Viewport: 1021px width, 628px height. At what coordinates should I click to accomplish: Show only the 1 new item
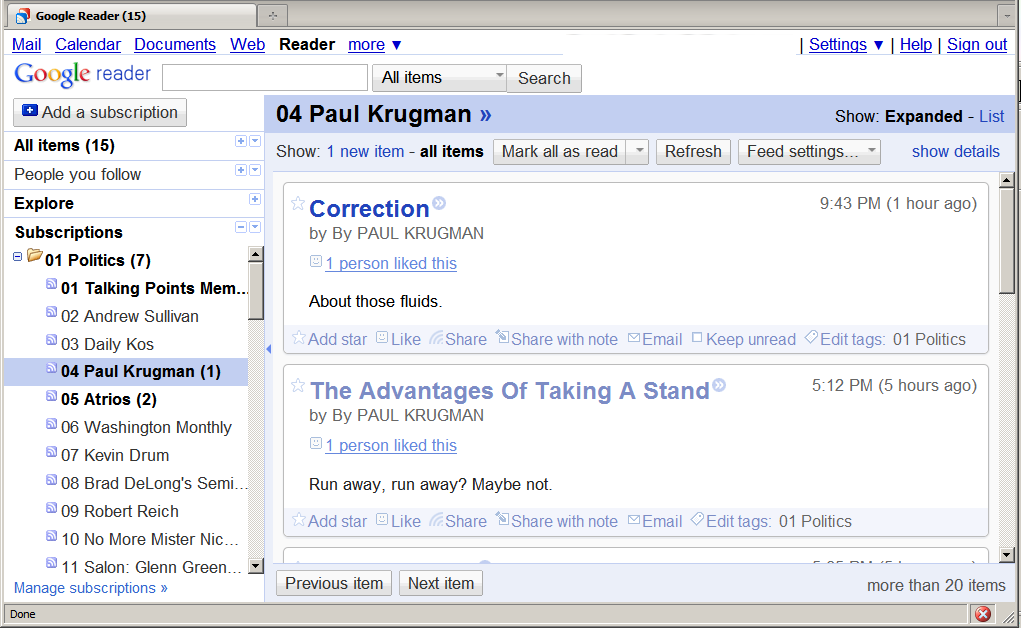[365, 152]
